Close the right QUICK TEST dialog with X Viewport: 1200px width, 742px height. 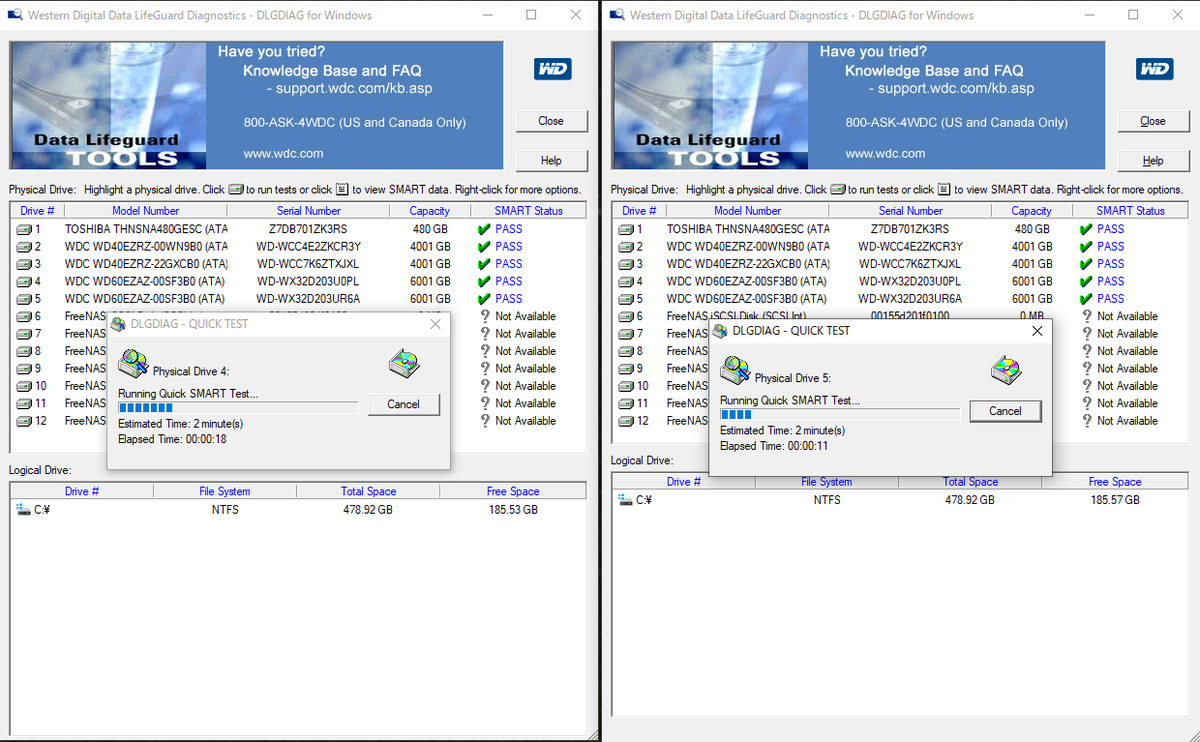click(1037, 331)
